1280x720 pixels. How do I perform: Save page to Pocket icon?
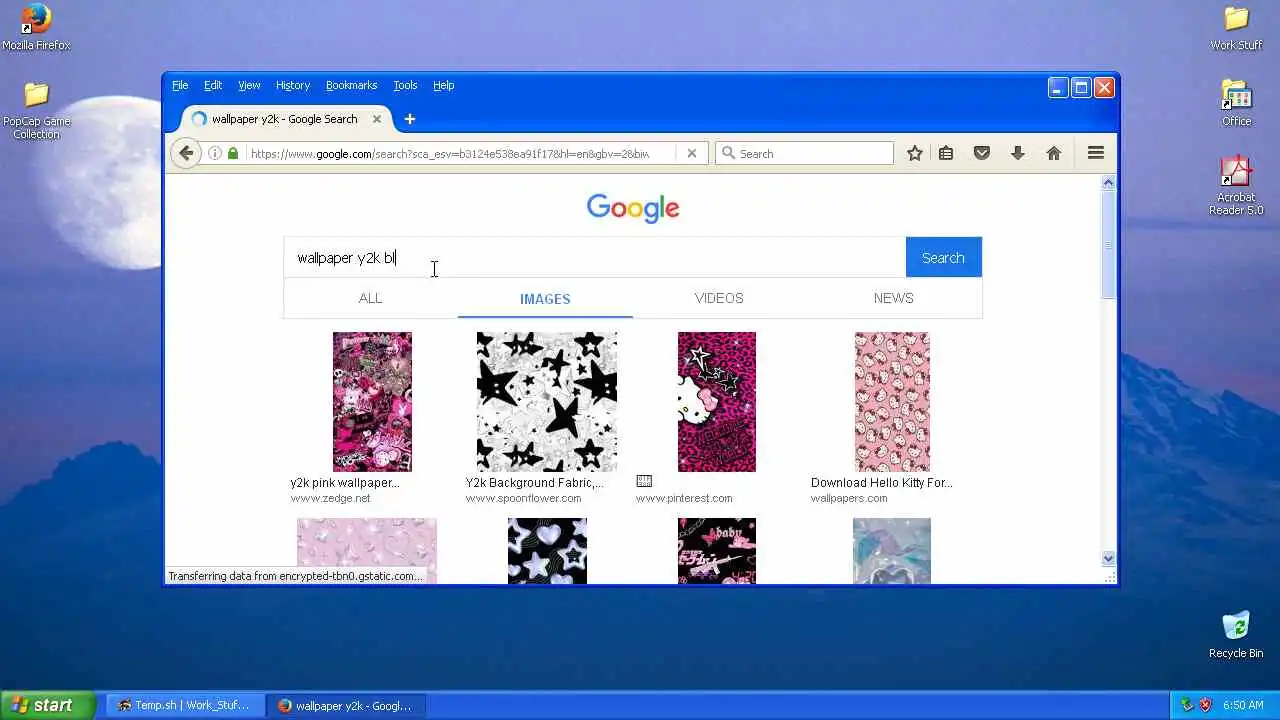982,153
